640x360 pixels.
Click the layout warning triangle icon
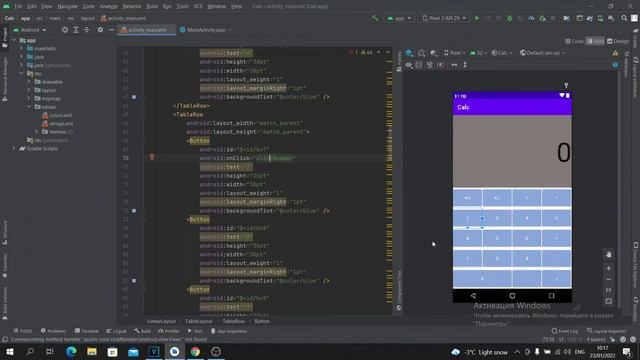(615, 53)
